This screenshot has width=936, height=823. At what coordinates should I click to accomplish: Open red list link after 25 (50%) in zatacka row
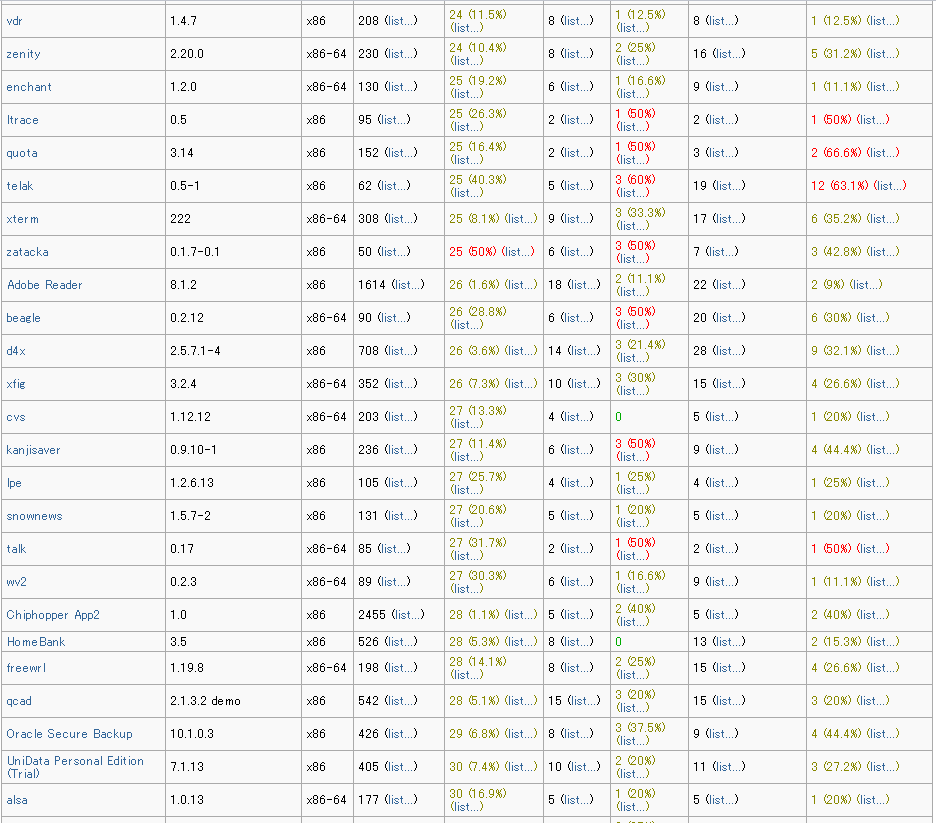(518, 252)
